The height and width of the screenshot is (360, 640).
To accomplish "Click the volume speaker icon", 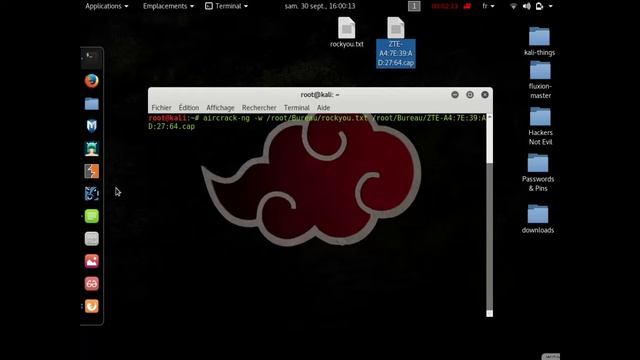I will pos(527,6).
